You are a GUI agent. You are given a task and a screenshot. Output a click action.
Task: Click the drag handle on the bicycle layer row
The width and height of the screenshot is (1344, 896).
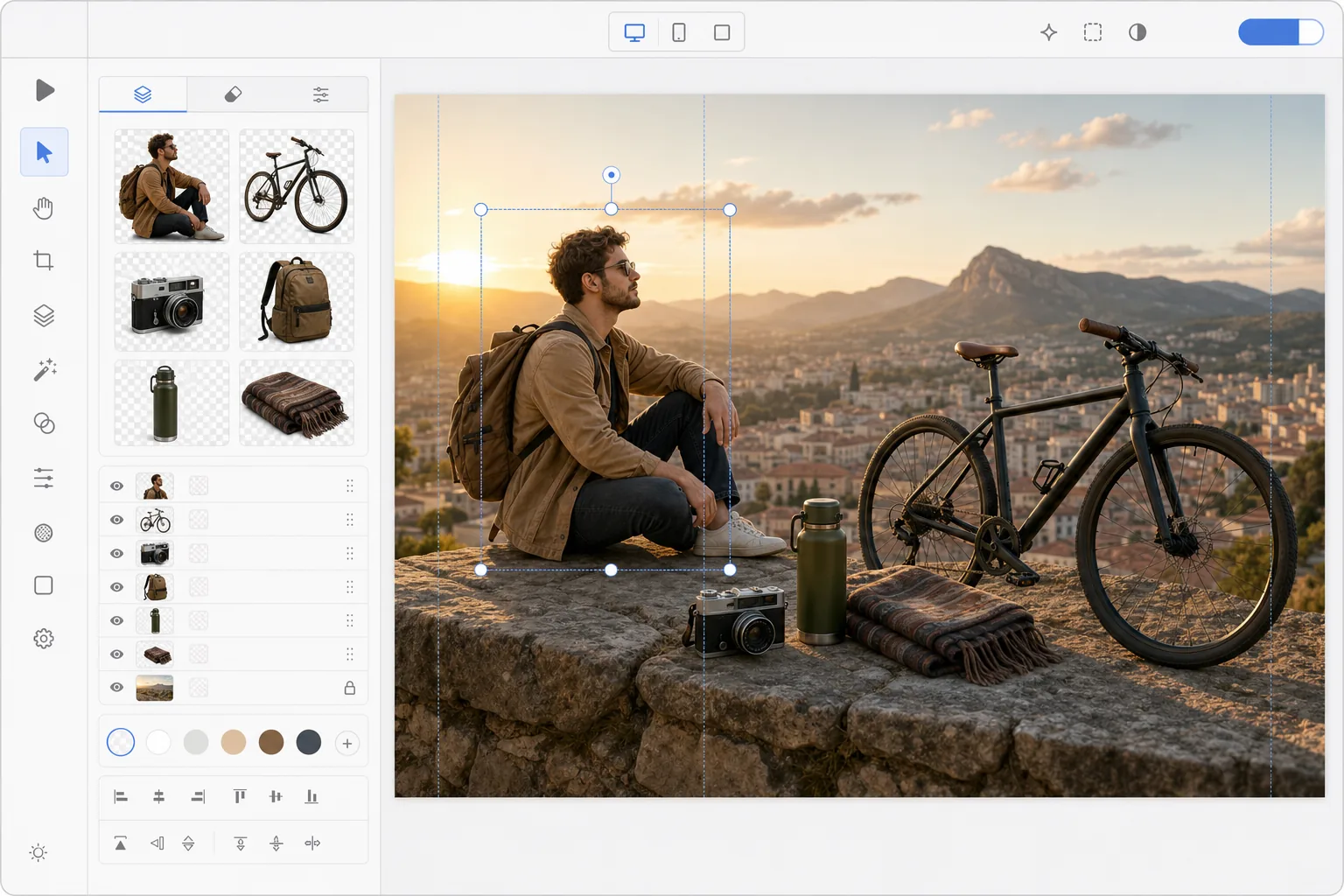(349, 520)
